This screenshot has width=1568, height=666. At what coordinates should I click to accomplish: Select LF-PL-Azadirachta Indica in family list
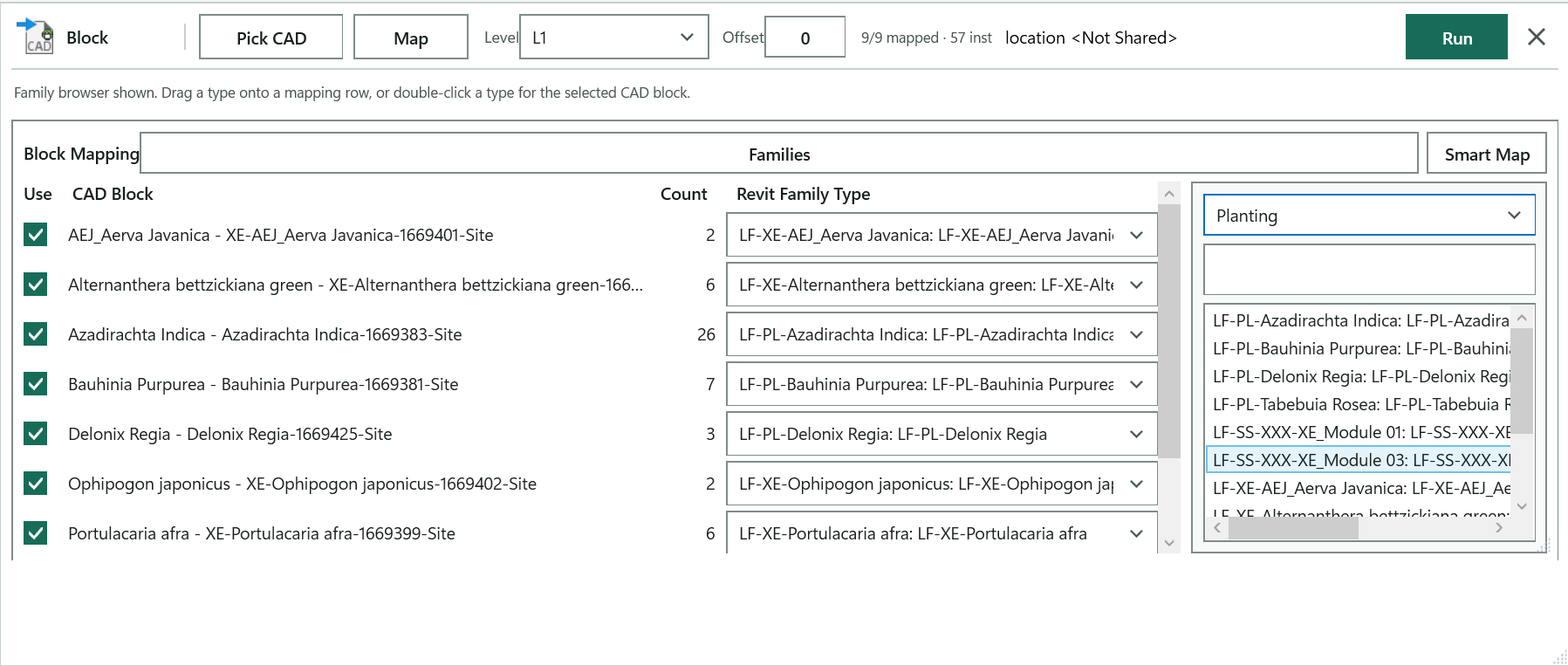click(x=1359, y=320)
